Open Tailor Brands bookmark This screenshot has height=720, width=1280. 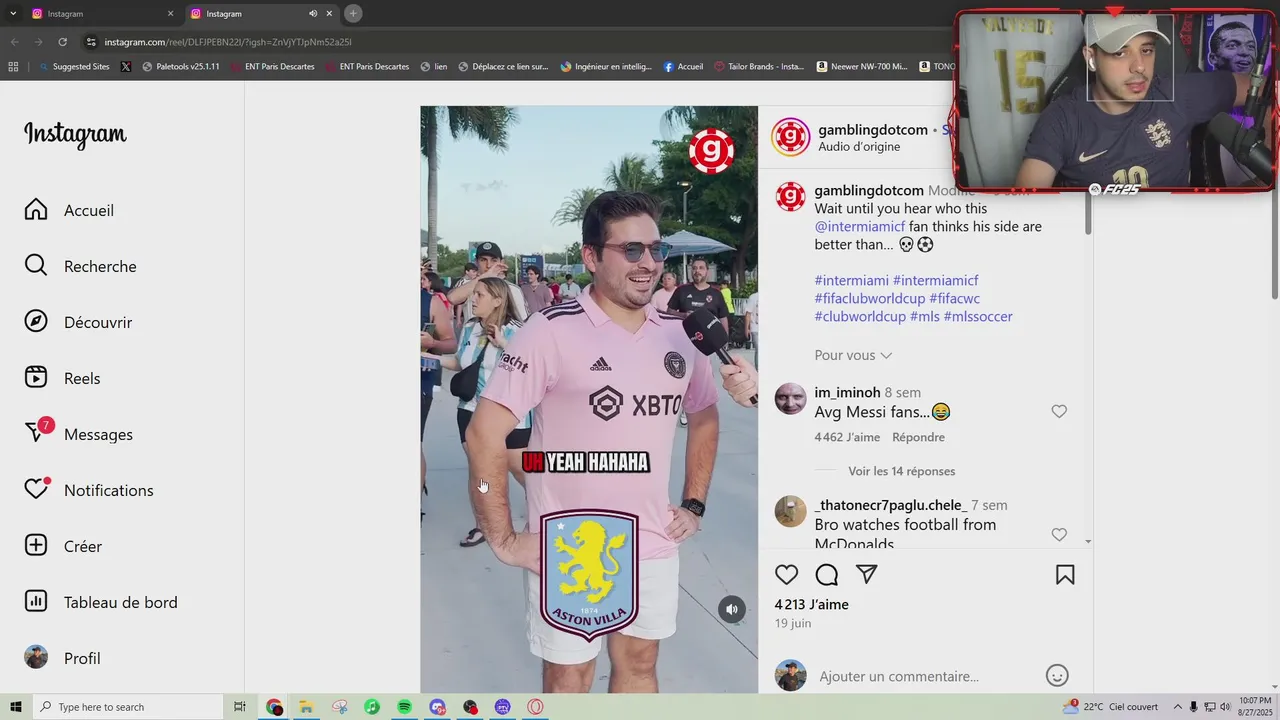coord(759,67)
